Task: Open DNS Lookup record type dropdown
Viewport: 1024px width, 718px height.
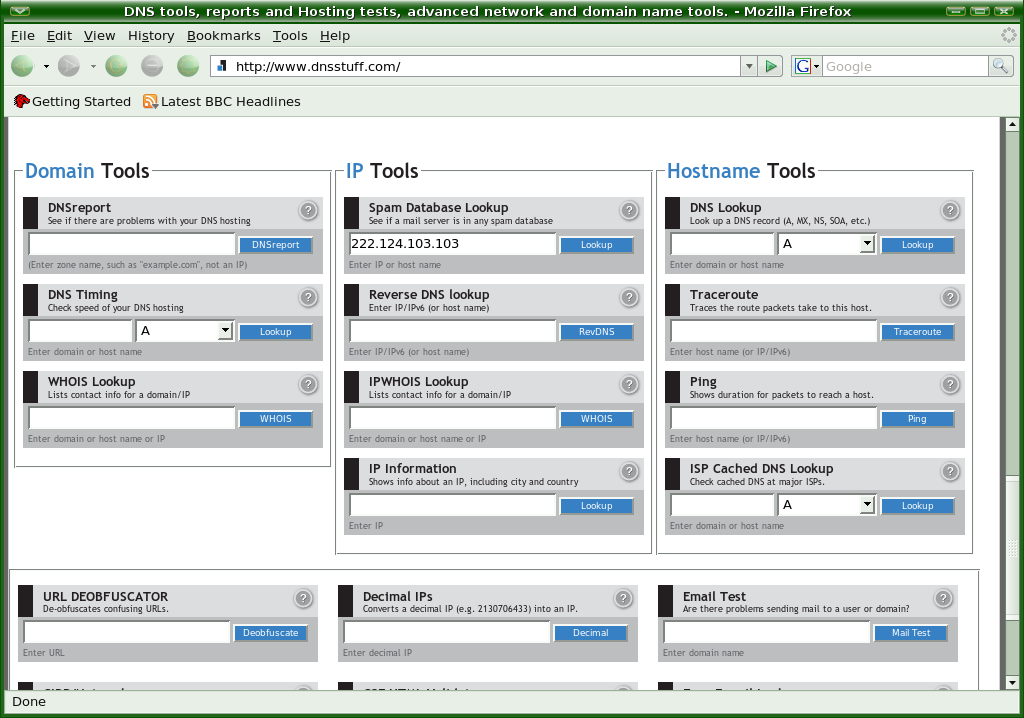Action: (x=826, y=244)
